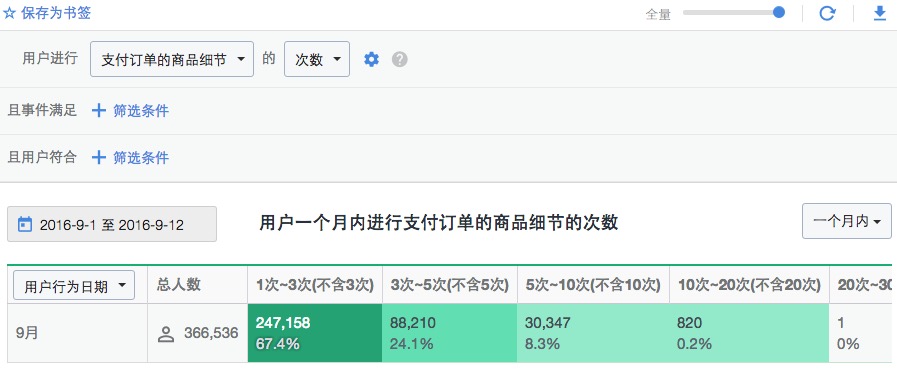Click plus icon beside 且事件满足
The image size is (897, 370).
click(x=99, y=110)
